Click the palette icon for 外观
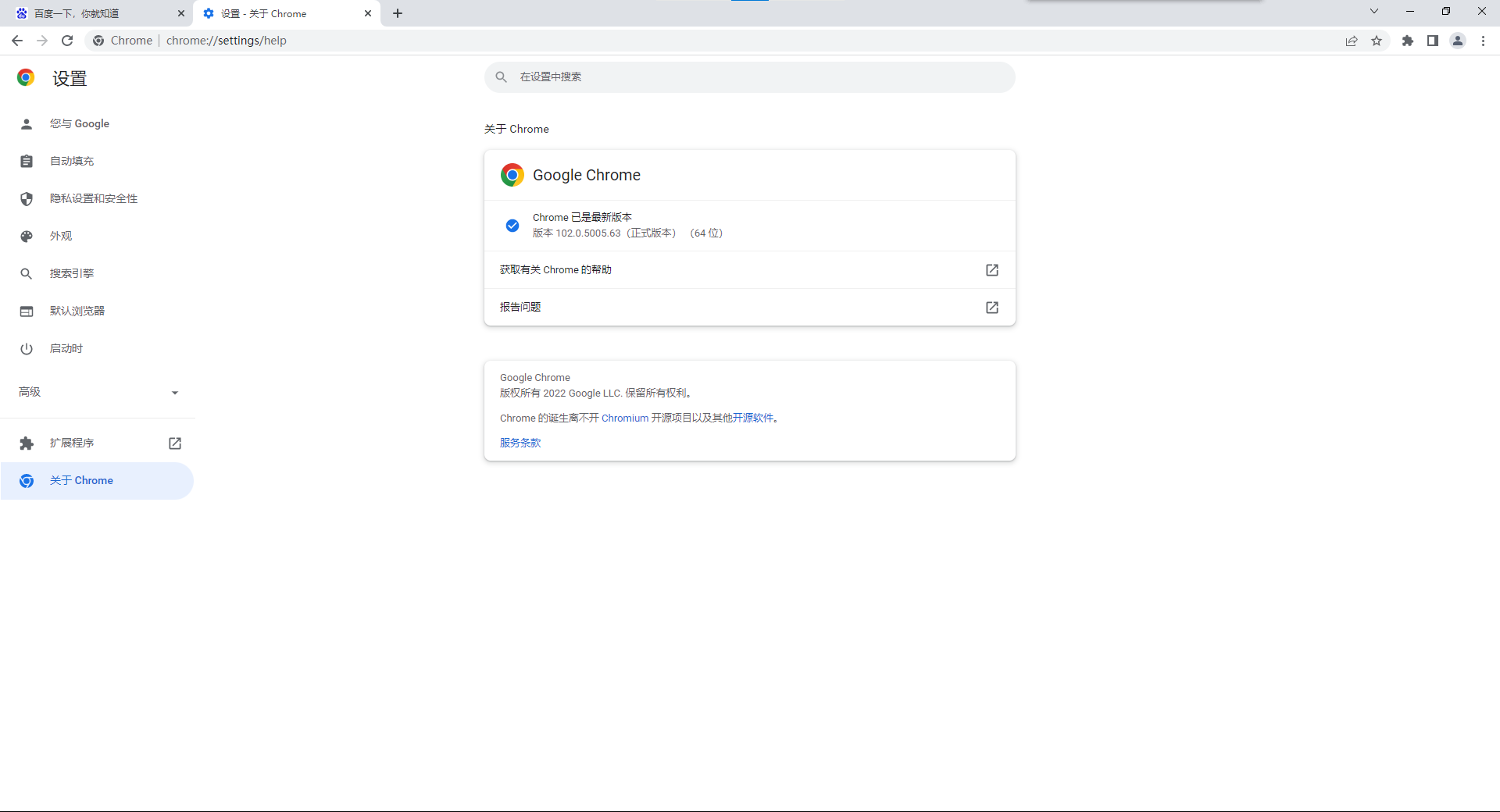 pyautogui.click(x=27, y=237)
